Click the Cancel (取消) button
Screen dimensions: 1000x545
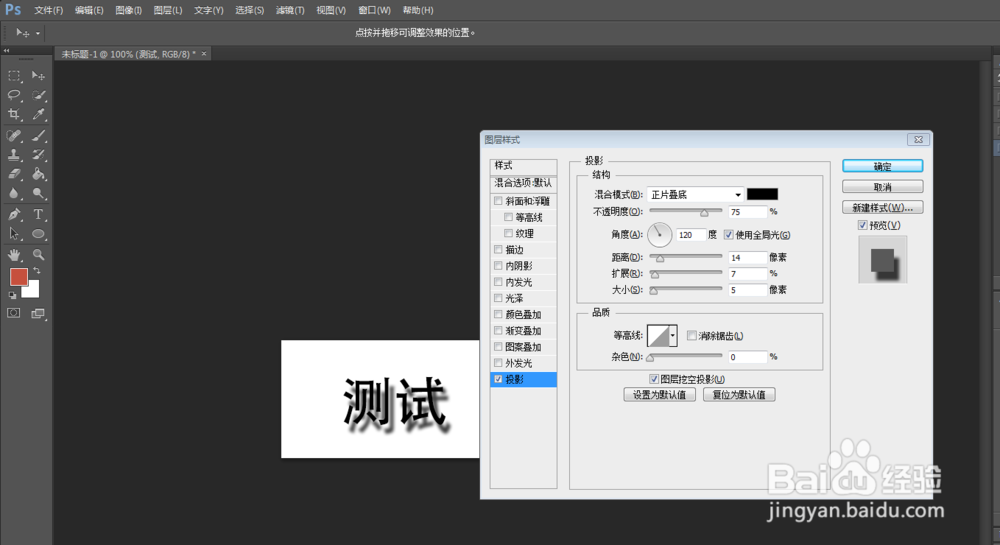point(883,187)
